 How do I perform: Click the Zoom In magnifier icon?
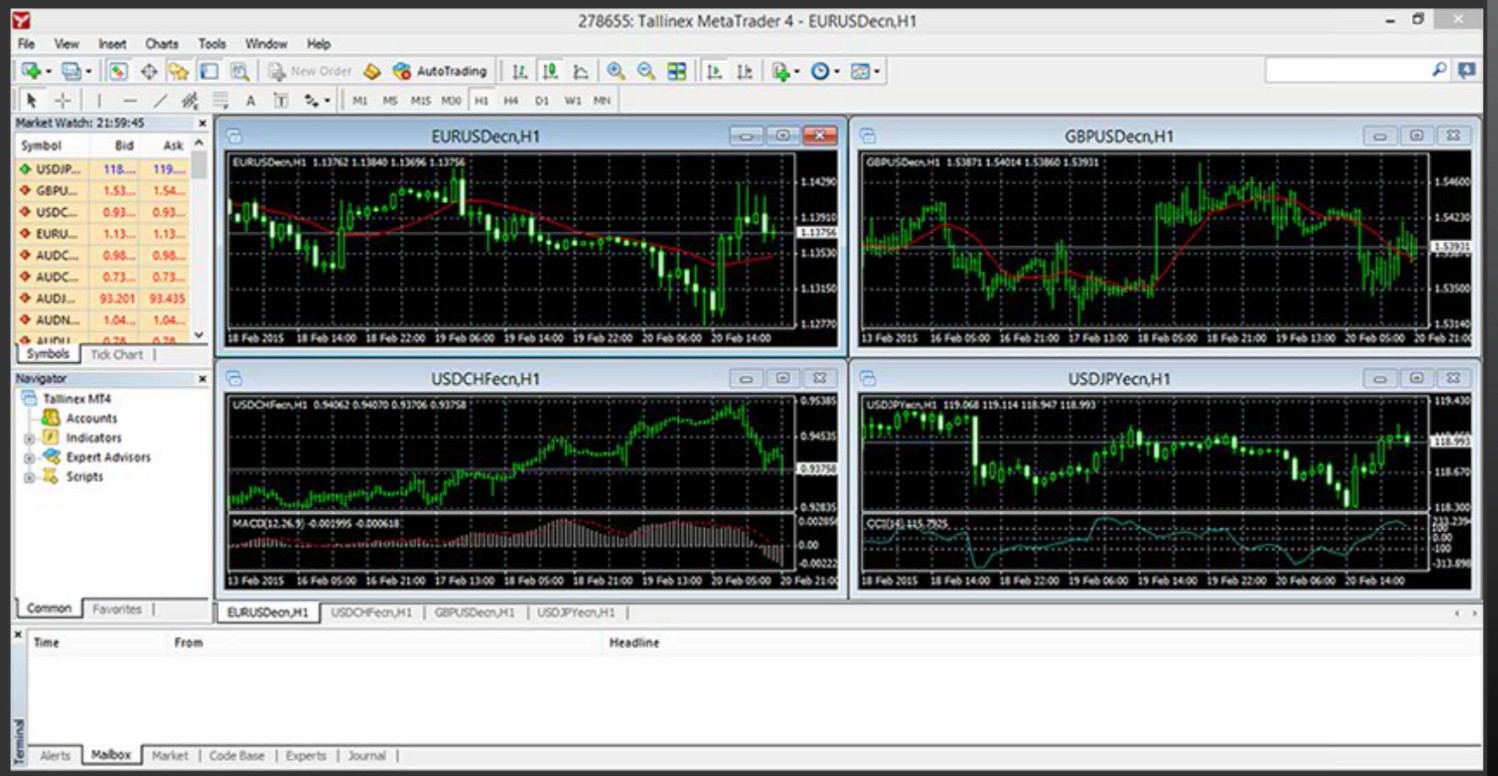(616, 71)
